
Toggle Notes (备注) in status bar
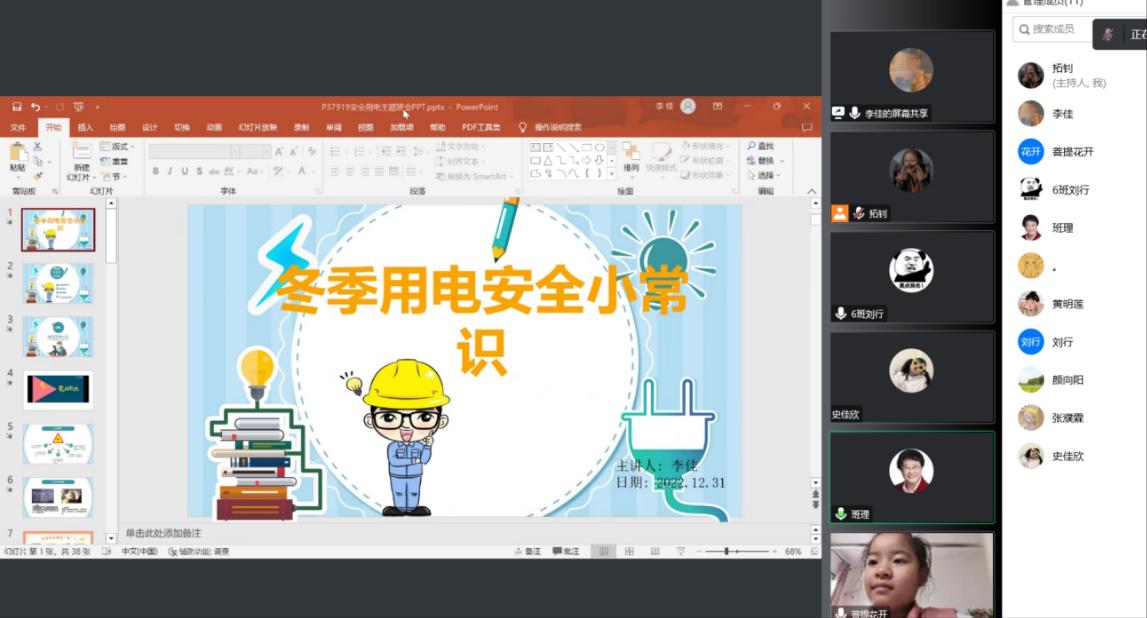[528, 551]
